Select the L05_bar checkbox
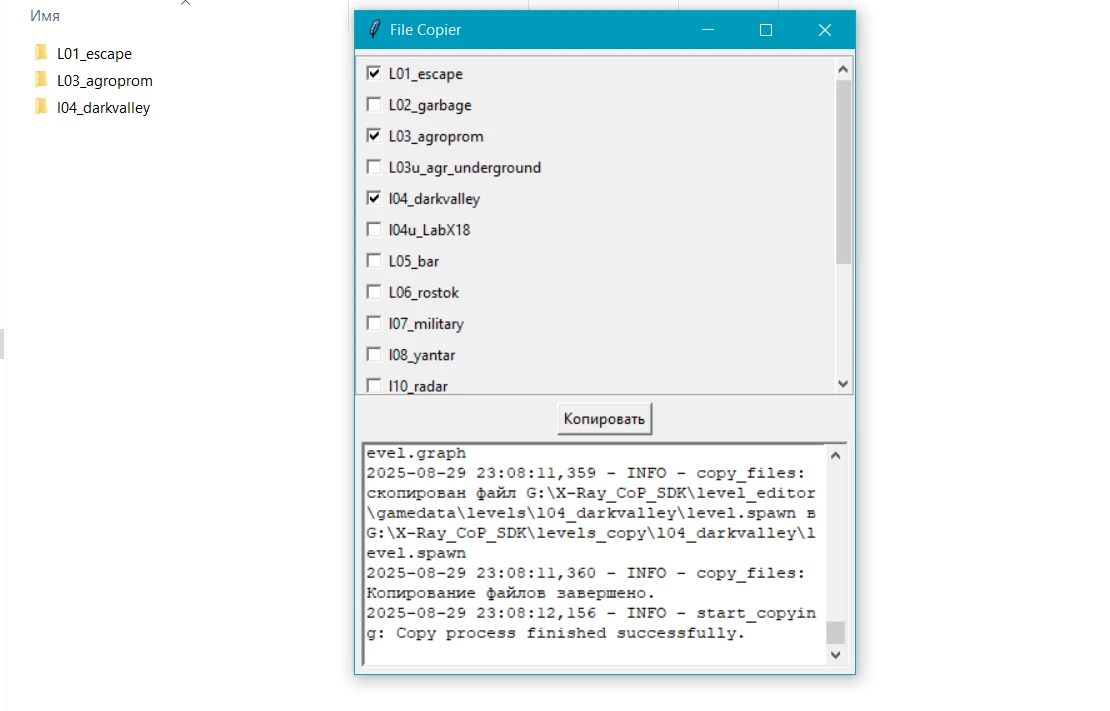1110x711 pixels. tap(374, 261)
